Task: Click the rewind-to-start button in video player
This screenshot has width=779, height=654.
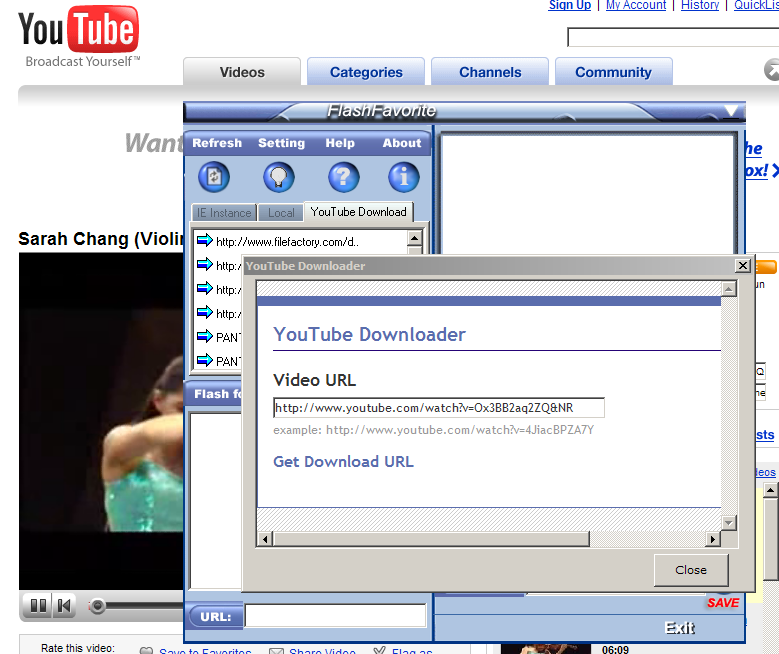Action: click(x=64, y=606)
